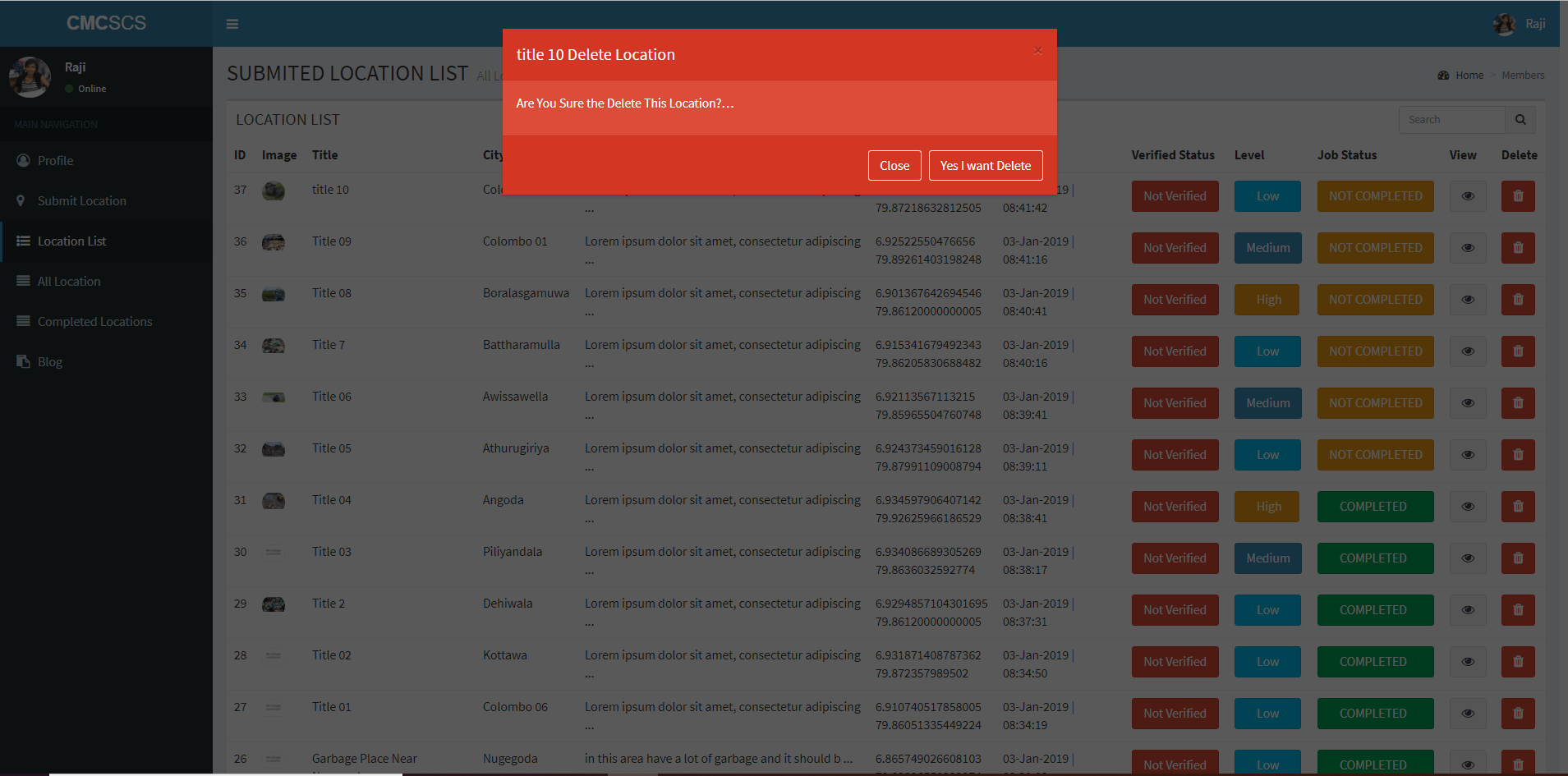View details of Title 02 row
This screenshot has height=776, width=1568.
[1468, 662]
